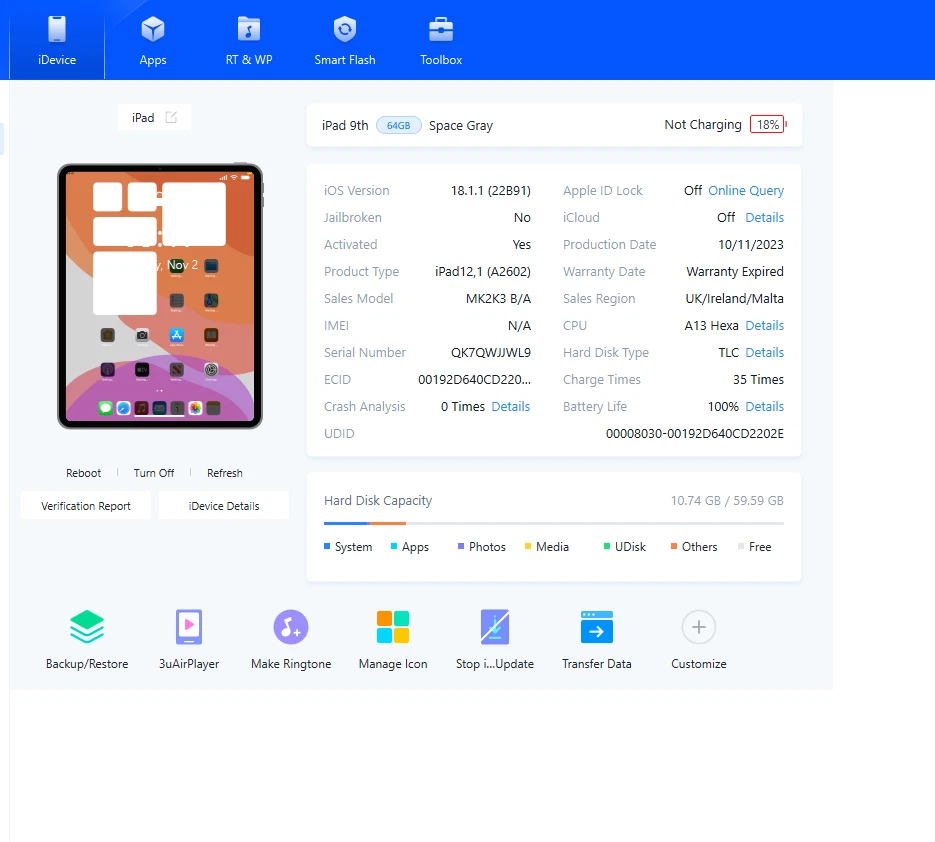Screen dimensions: 935x842
Task: Click Turn Off for the device
Action: click(154, 473)
